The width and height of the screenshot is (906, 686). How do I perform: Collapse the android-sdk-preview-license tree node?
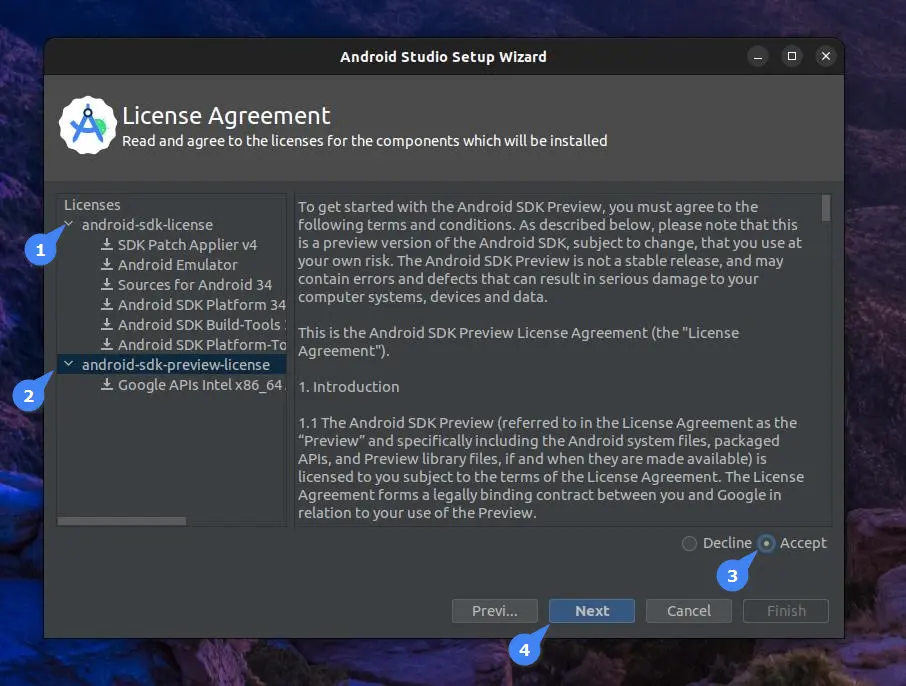[x=69, y=364]
